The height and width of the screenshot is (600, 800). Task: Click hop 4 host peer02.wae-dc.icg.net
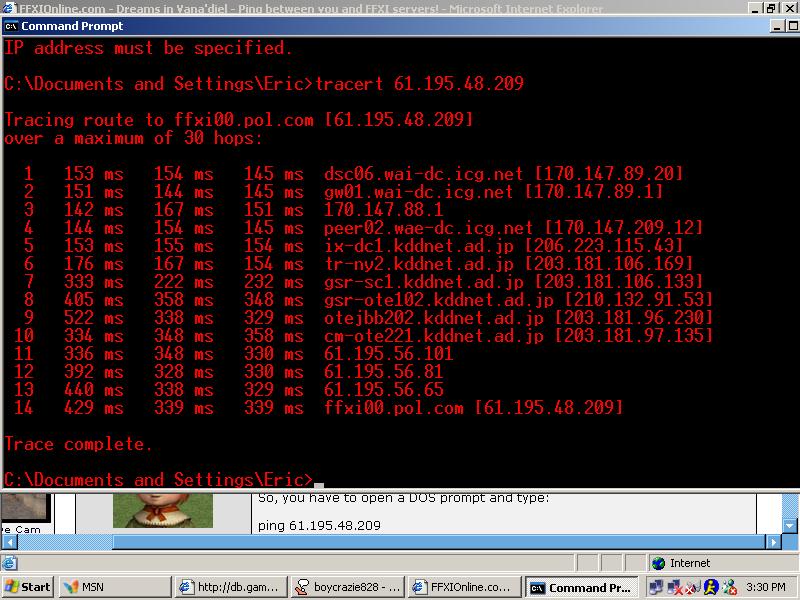(x=428, y=228)
